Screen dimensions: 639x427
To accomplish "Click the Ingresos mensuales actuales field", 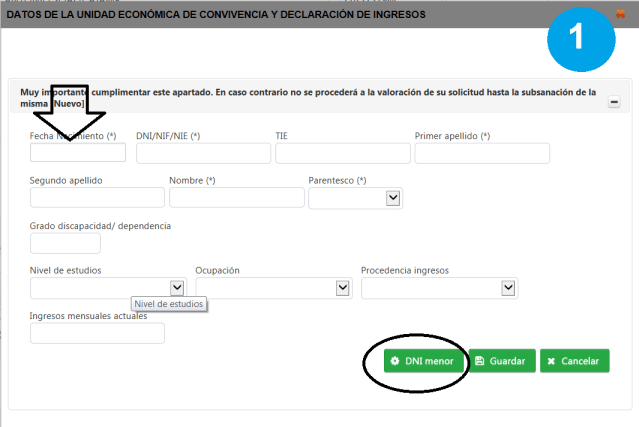I will [97, 333].
